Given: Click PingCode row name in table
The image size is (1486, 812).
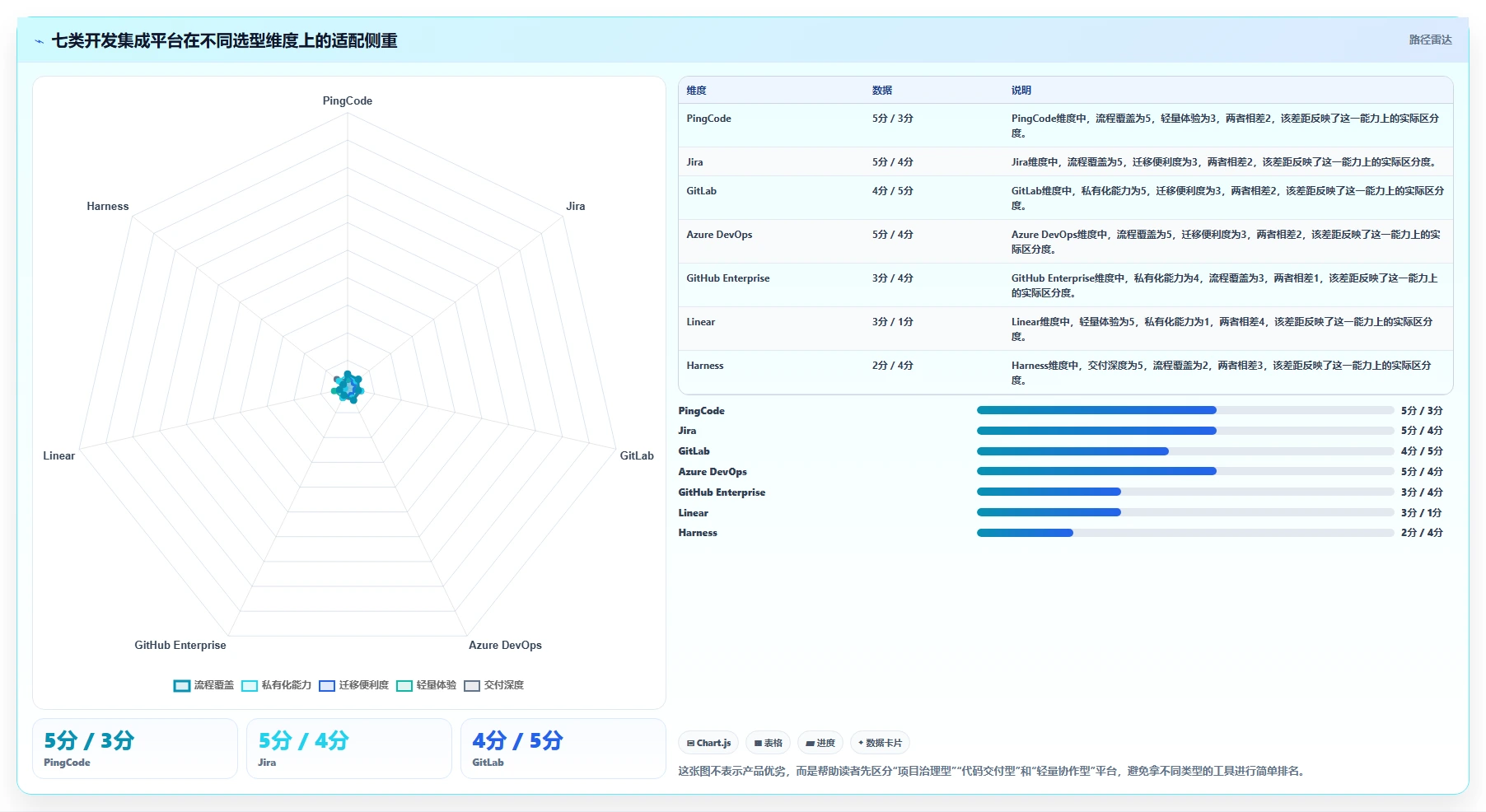Looking at the screenshot, I should 708,119.
